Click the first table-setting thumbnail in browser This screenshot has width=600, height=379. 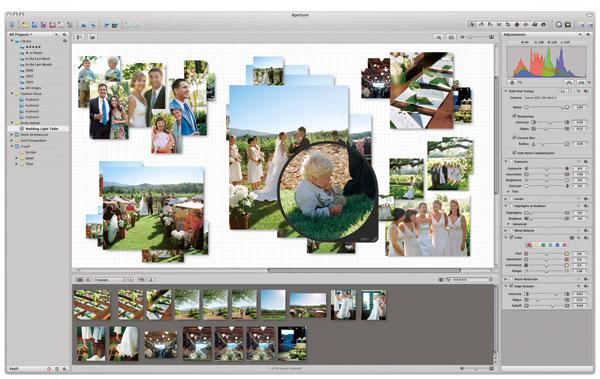tap(92, 304)
